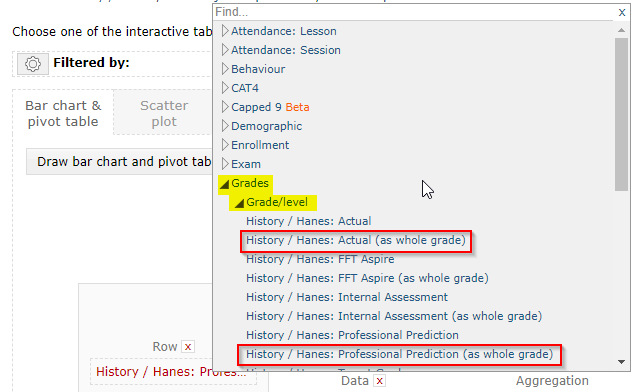631x392 pixels.
Task: Switch to the Scatter plot tab
Action: pos(164,113)
